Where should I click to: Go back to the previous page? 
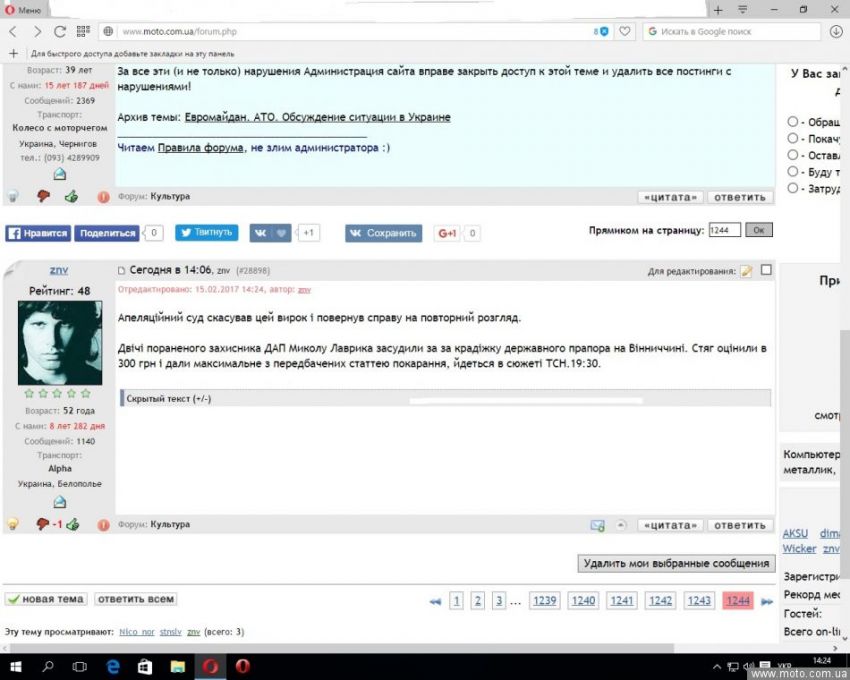tap(13, 31)
